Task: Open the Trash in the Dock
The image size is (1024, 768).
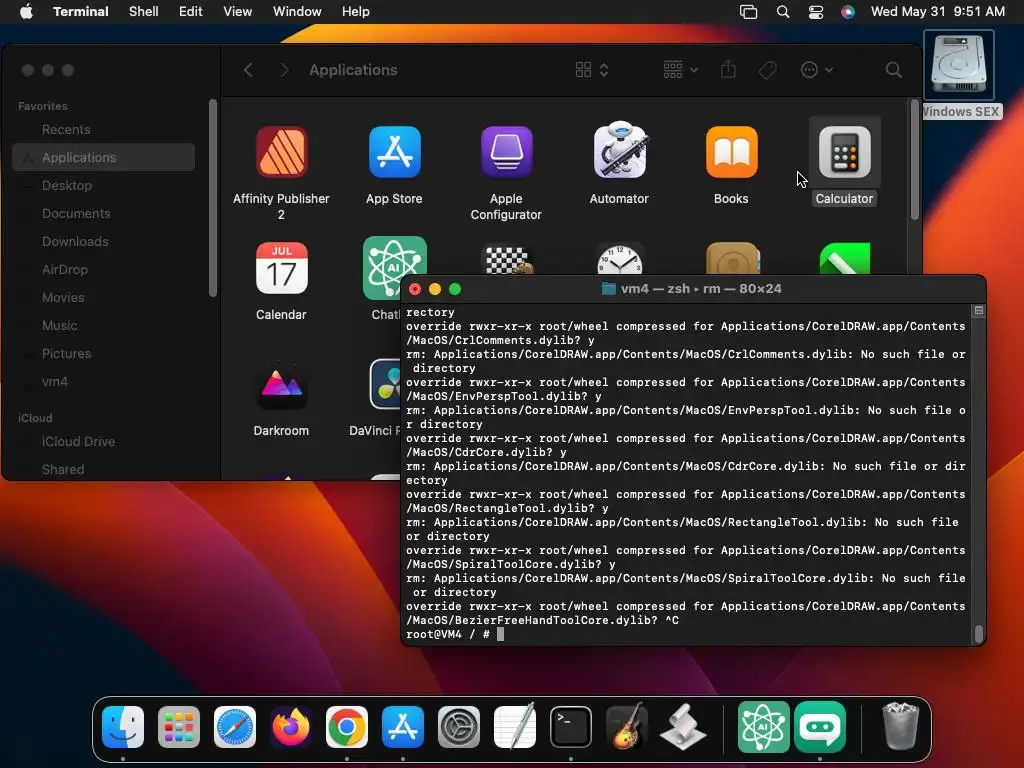Action: point(901,726)
